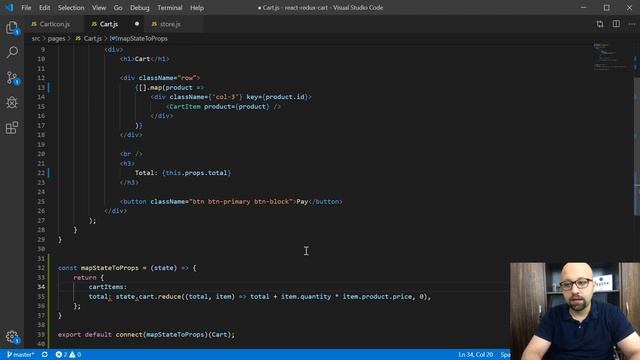Click the master branch indicator
Viewport: 640px width, 360px height.
[x=20, y=354]
